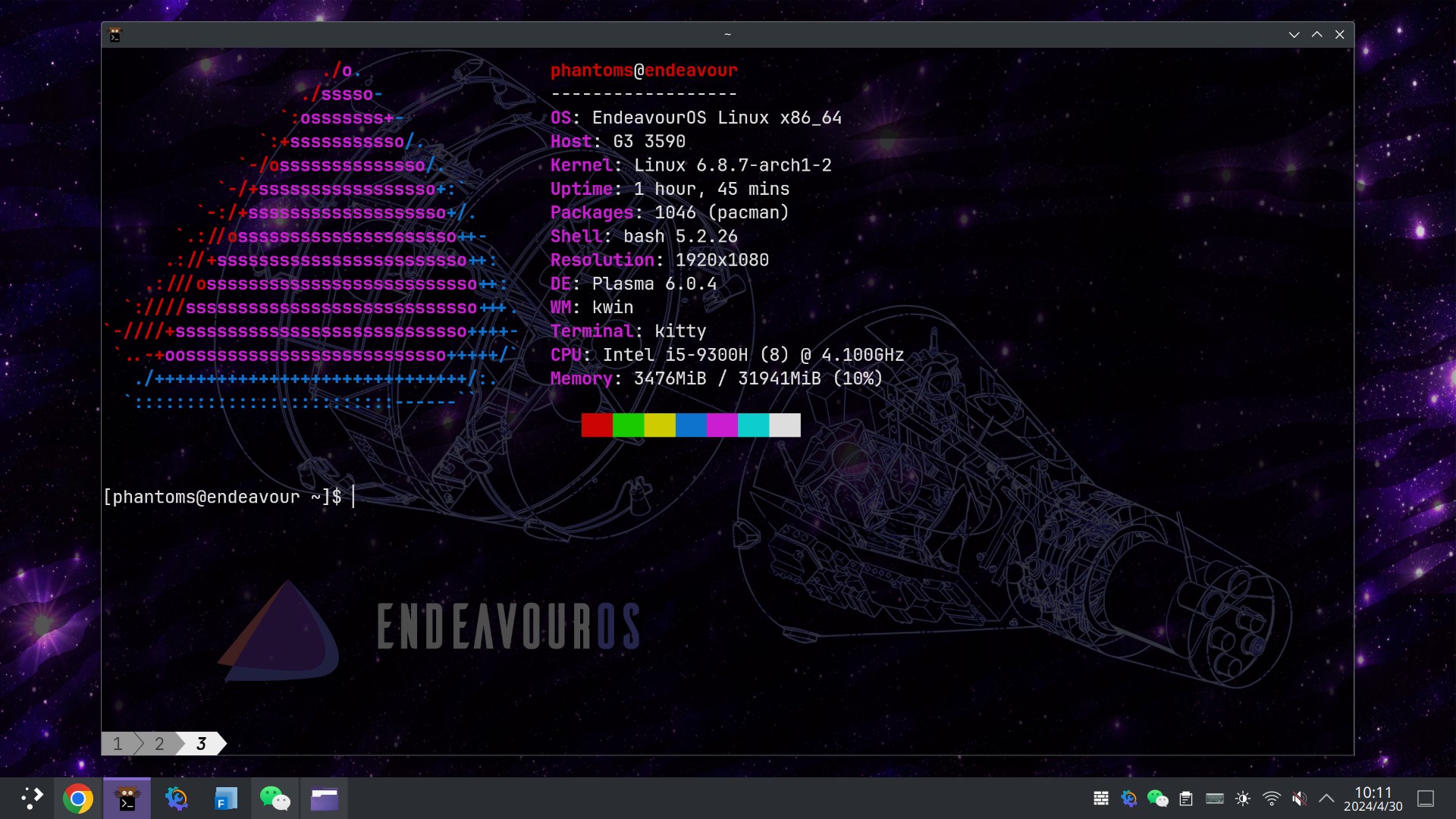Click the KDE application launcher icon
Screen dimensions: 1456x819
(33, 798)
